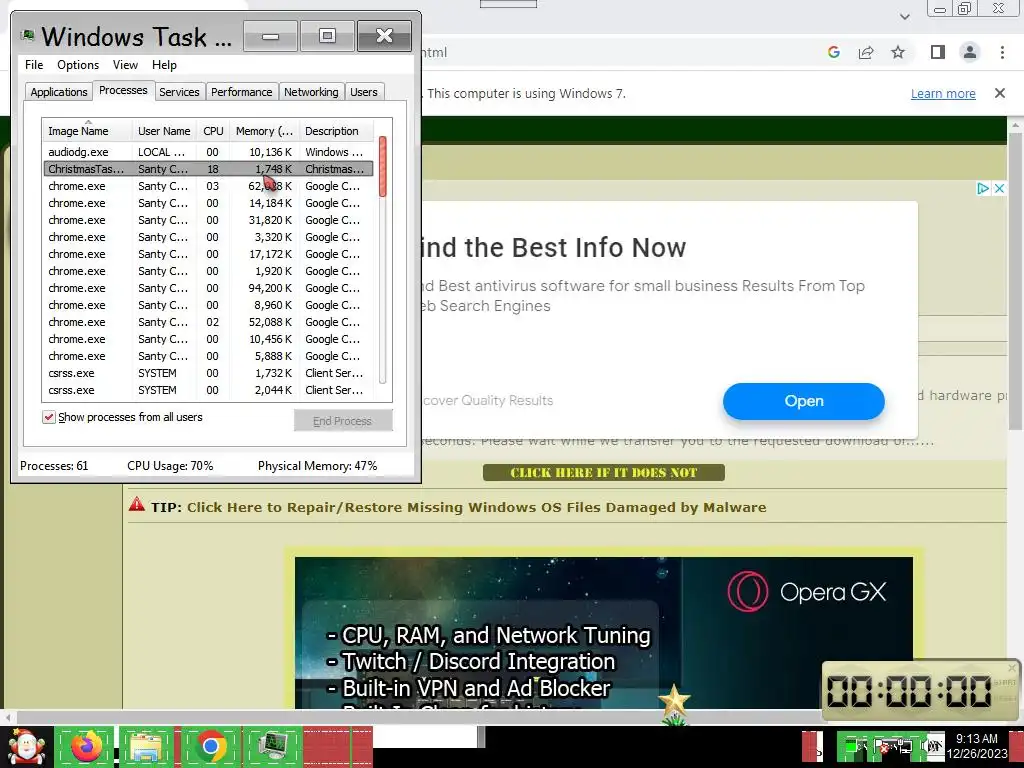This screenshot has width=1024, height=768.
Task: Open Chrome three-dot menu
Action: (1002, 52)
